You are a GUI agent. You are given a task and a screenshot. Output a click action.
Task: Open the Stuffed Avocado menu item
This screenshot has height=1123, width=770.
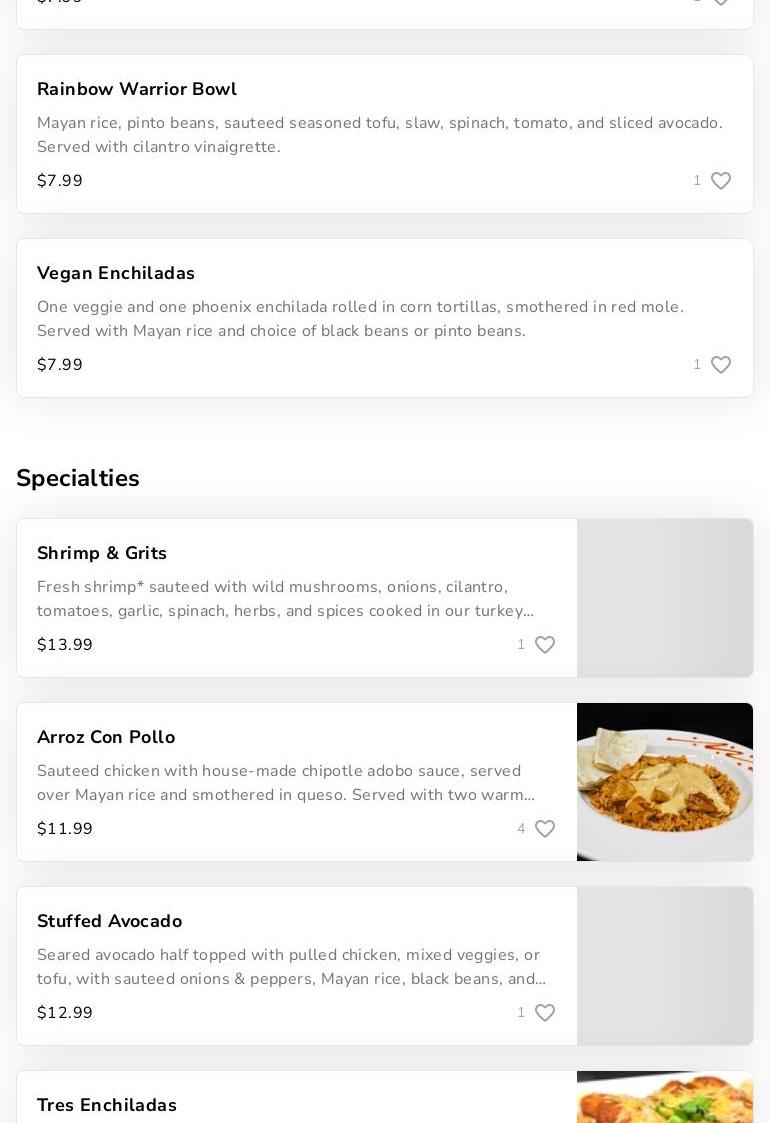[110, 921]
